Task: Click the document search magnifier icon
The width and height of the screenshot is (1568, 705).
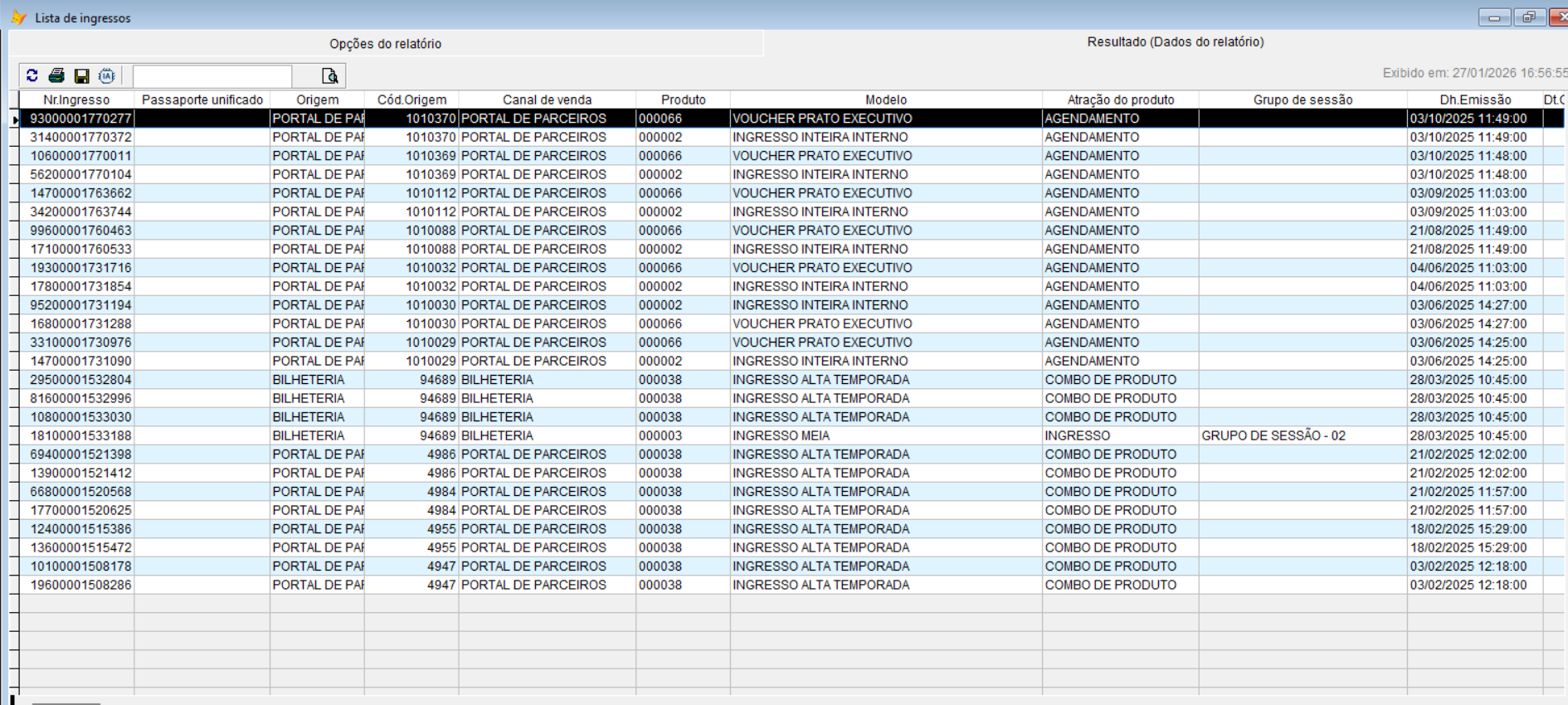Action: click(x=329, y=75)
